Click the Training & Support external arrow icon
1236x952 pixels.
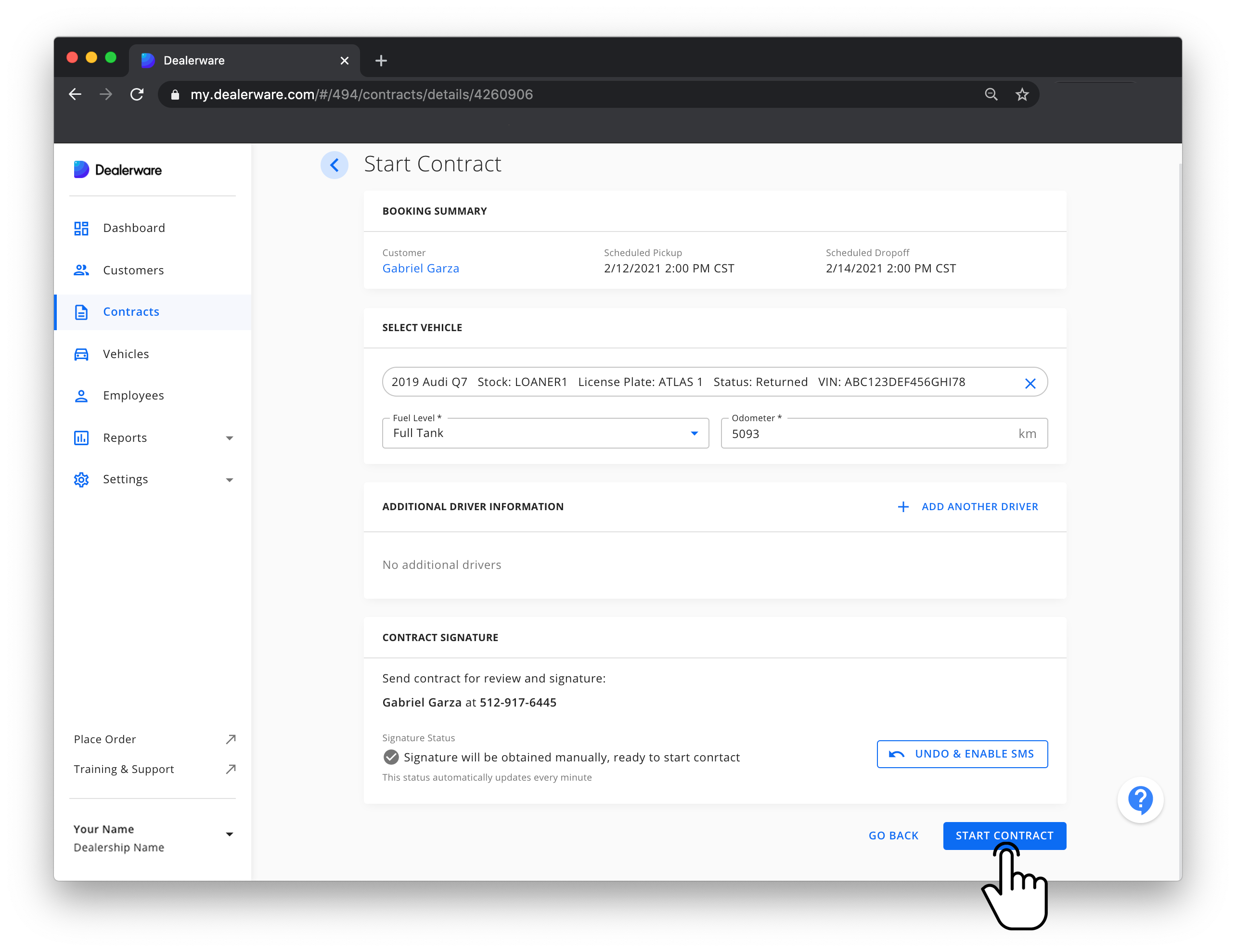(231, 769)
